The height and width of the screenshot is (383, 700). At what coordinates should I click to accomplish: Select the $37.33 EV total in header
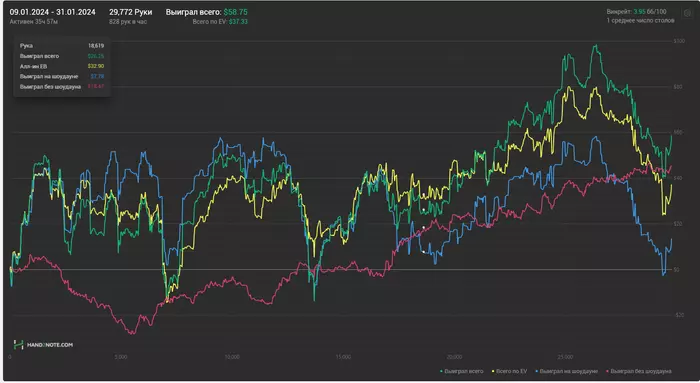(238, 21)
